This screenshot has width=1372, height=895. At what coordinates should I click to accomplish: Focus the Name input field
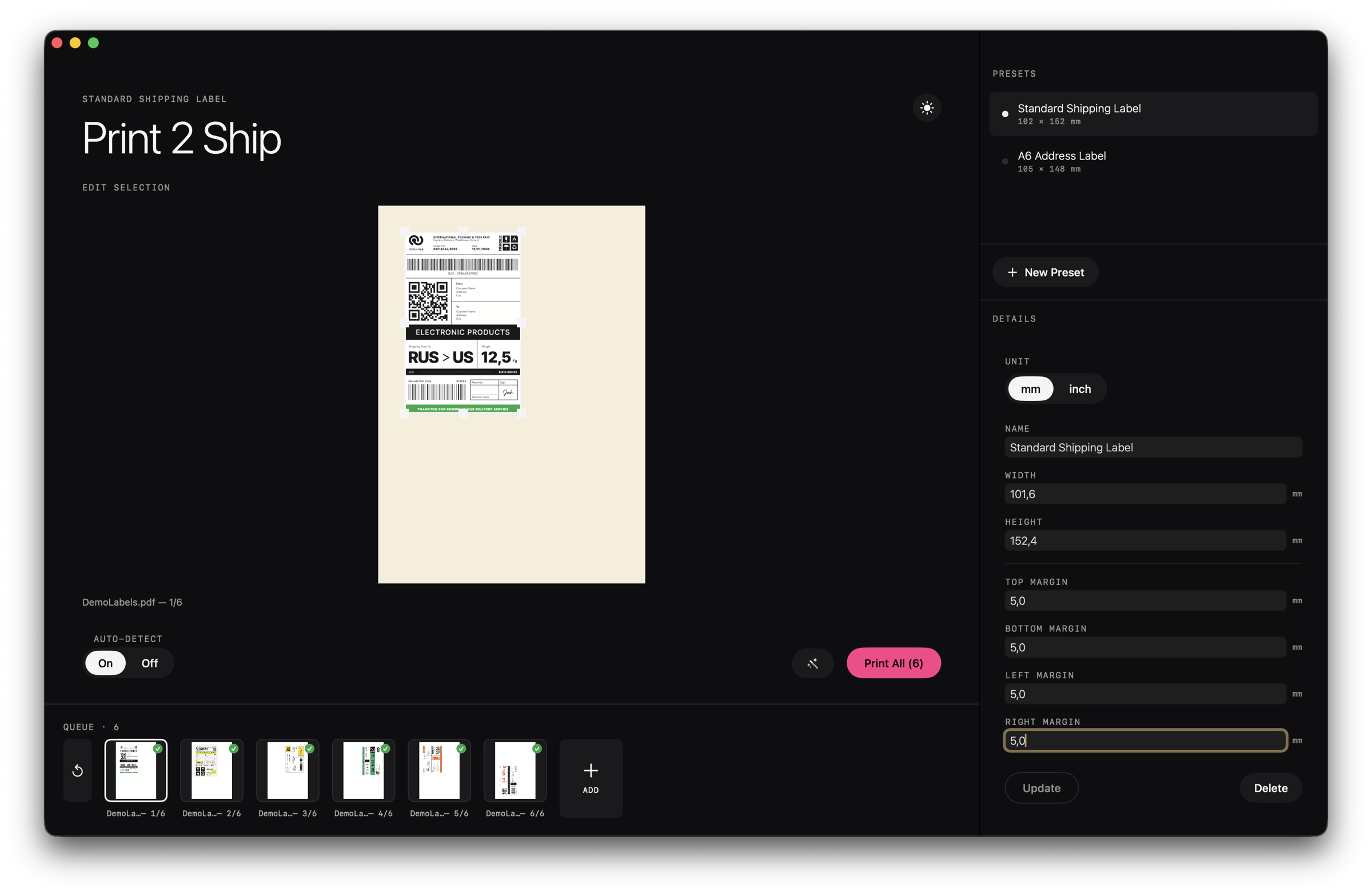[1153, 447]
